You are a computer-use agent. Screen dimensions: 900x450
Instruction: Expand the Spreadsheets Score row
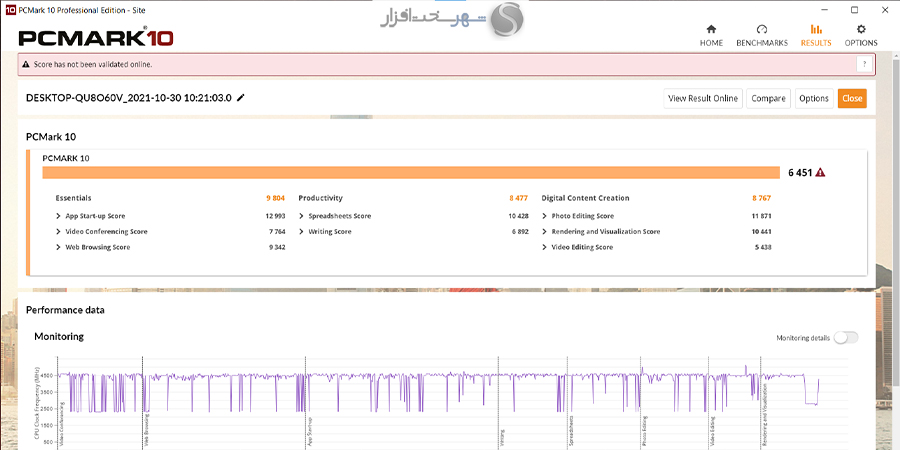(x=302, y=216)
